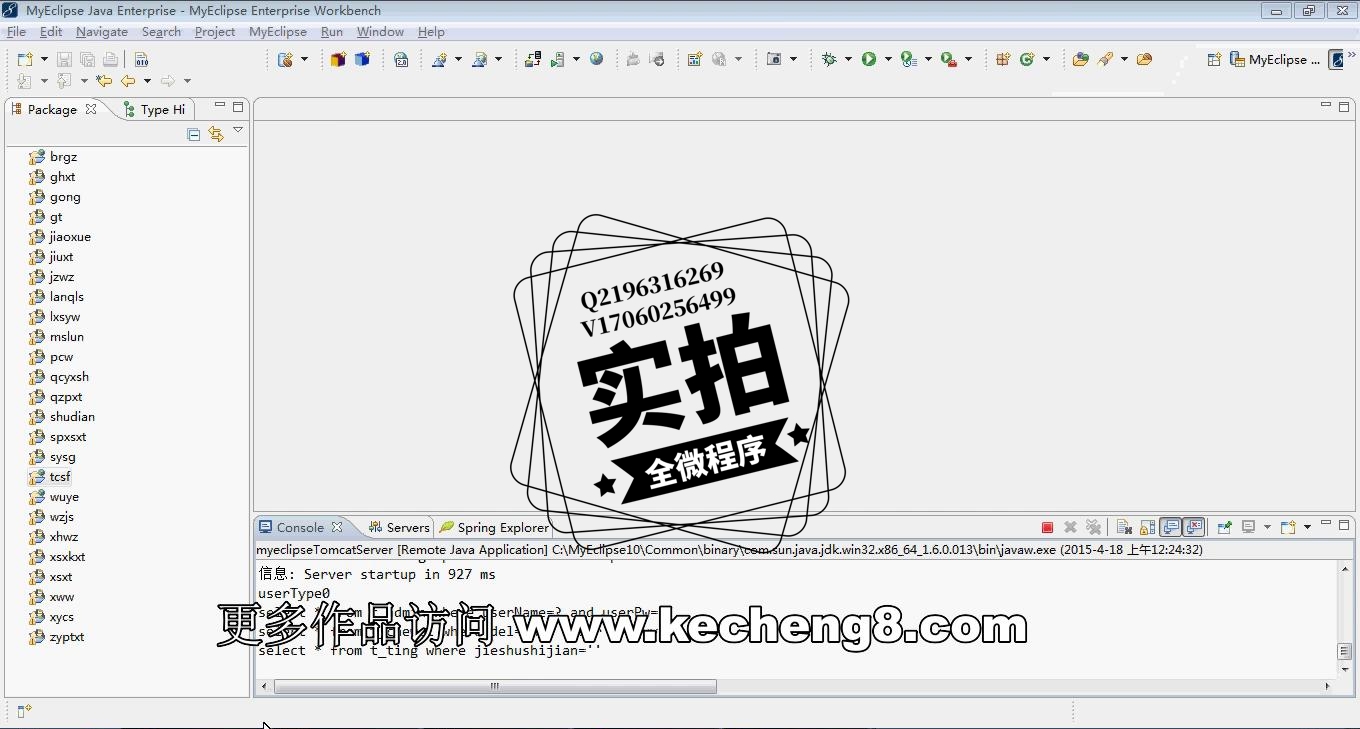Open the Help menu

[431, 32]
